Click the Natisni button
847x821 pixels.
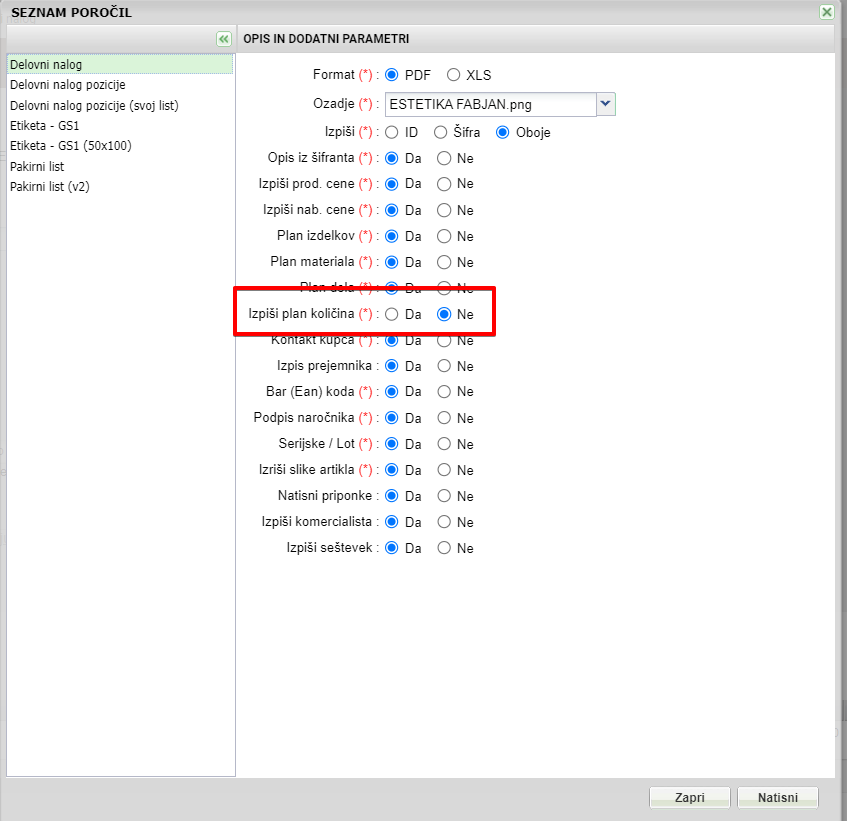[778, 798]
